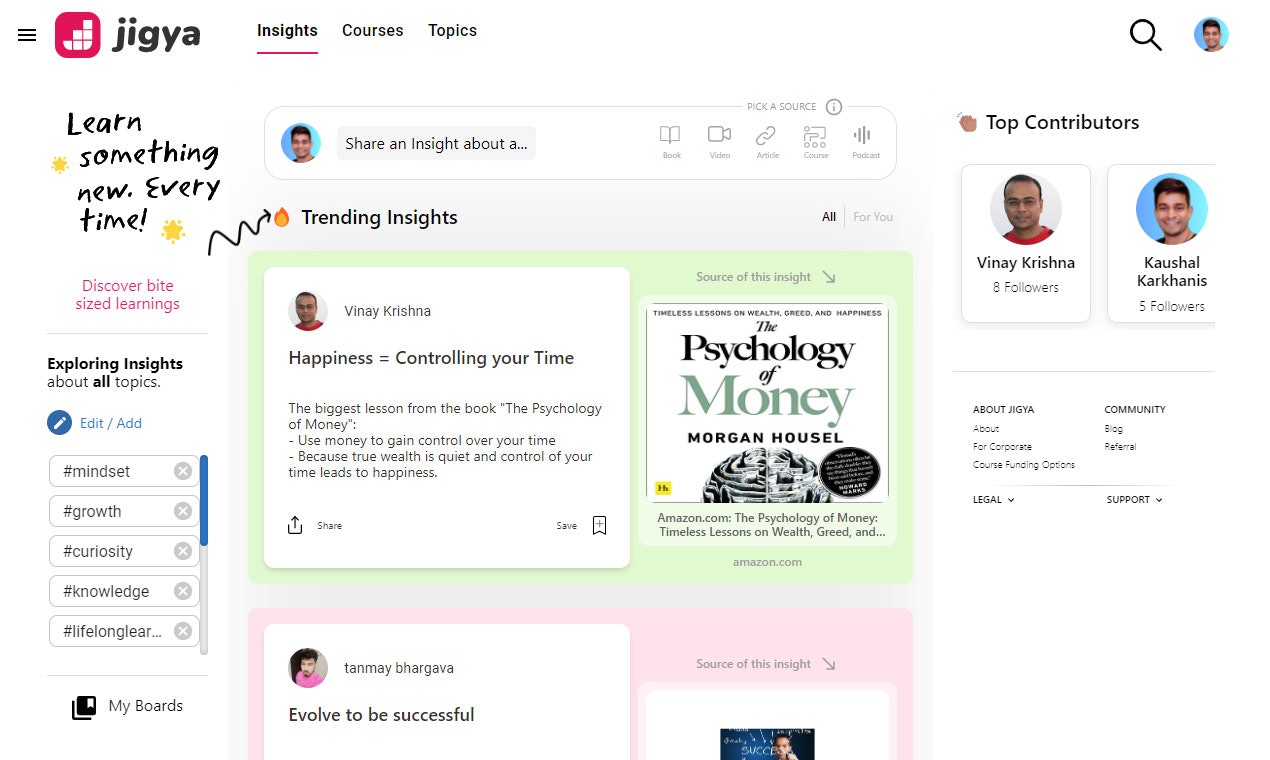Viewport: 1270px width, 760px height.
Task: Open the For Corporate footer link
Action: pos(1002,446)
